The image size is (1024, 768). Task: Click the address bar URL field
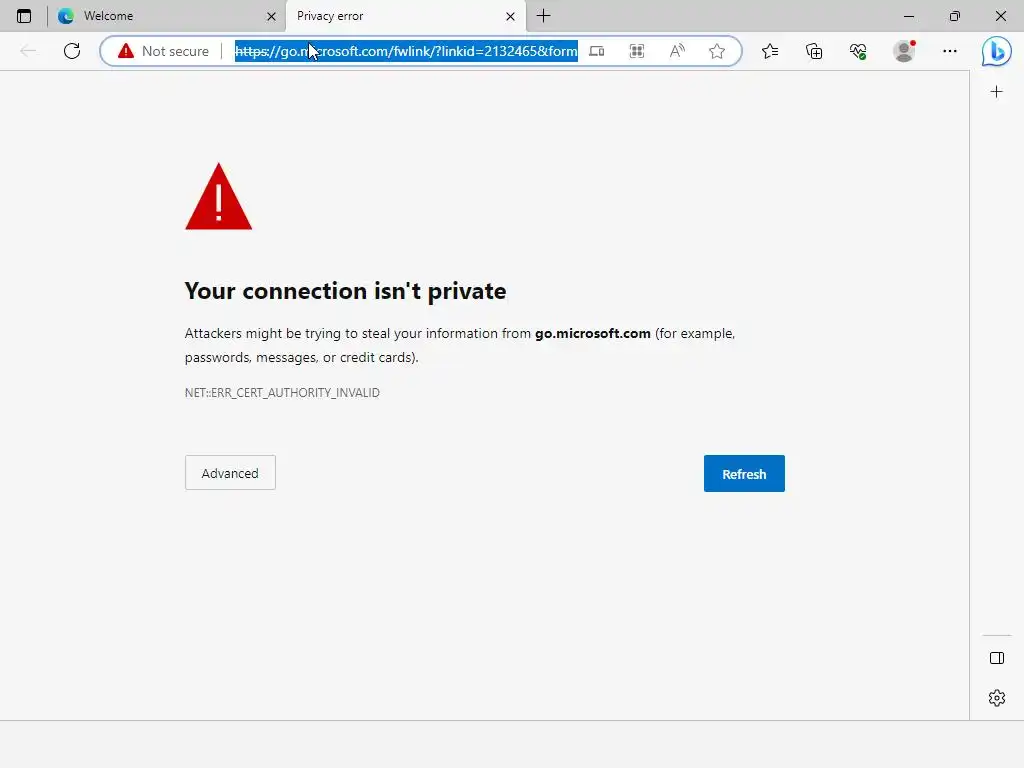pyautogui.click(x=406, y=51)
